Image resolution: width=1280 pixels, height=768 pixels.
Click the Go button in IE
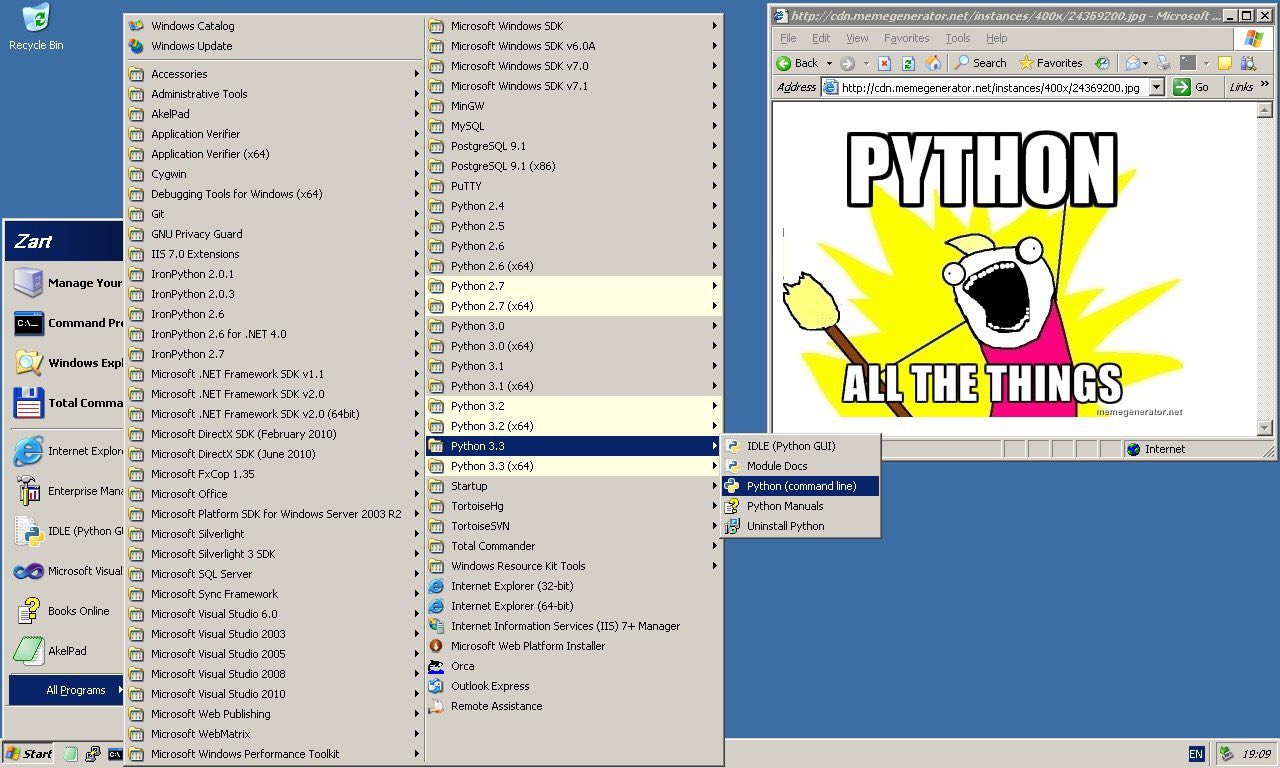tap(1192, 87)
